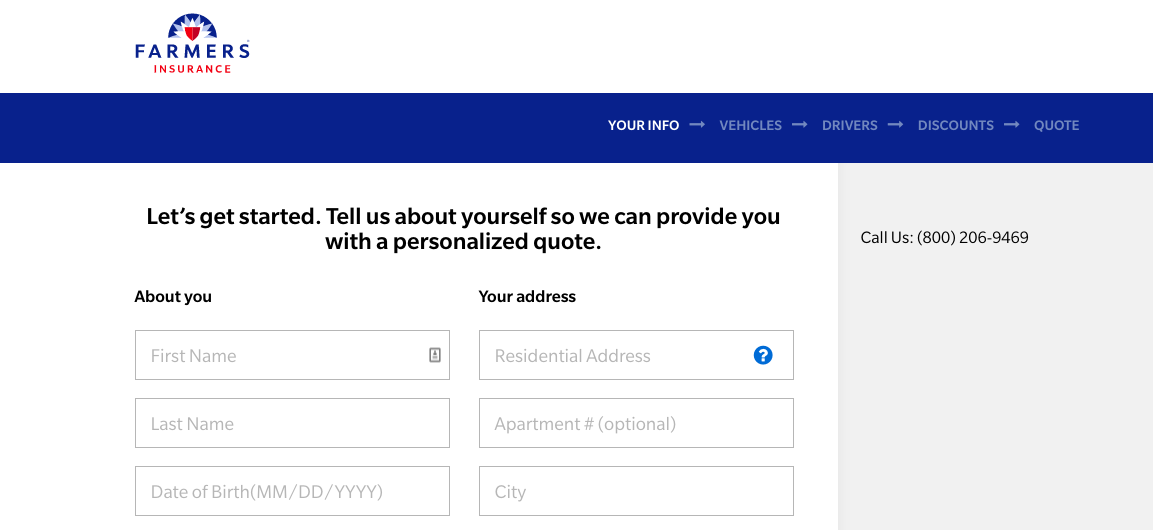
Task: Click the autofill contact icon in First Name
Action: (x=435, y=355)
